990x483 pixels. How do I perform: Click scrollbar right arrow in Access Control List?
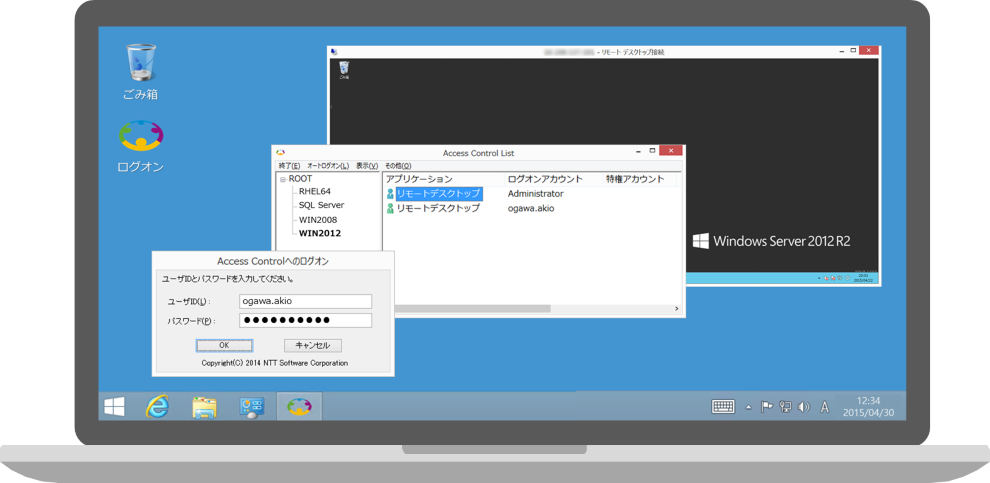click(676, 309)
